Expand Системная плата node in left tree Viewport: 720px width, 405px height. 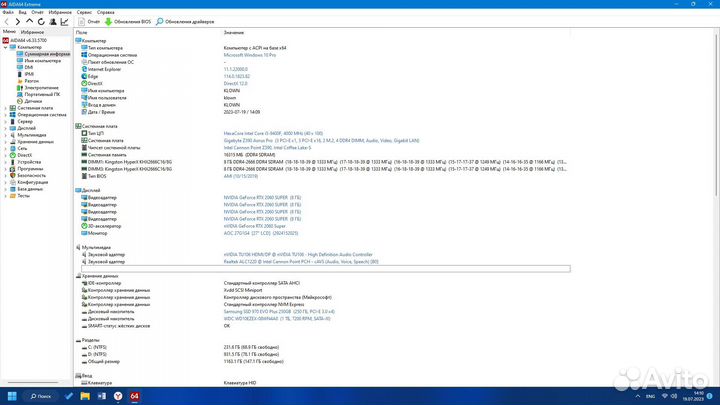[6, 108]
